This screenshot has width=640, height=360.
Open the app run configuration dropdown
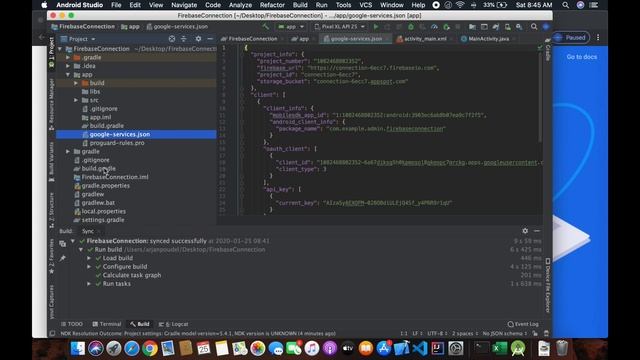(x=291, y=27)
